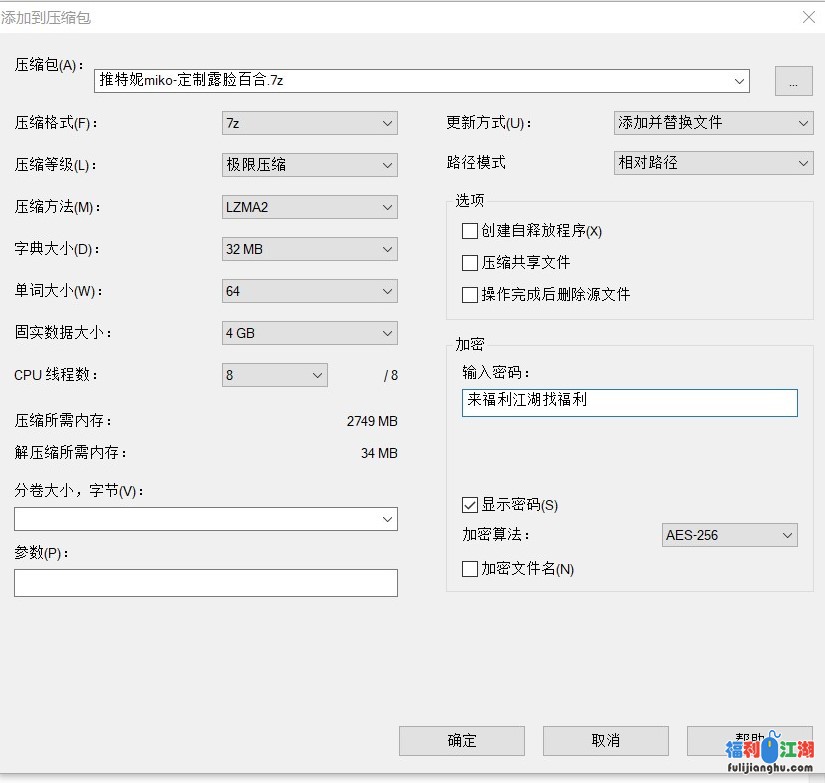Enable delete source files after compression
This screenshot has height=783, width=825.
point(470,295)
